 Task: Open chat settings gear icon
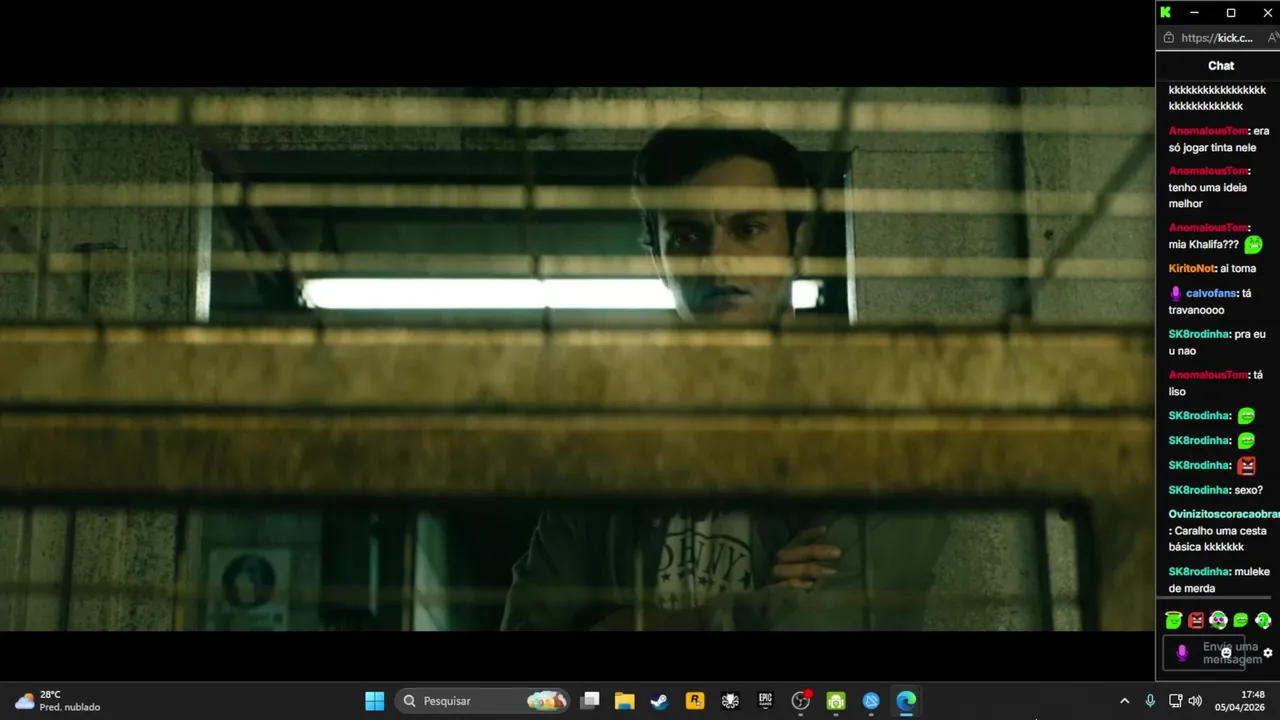coord(1268,653)
